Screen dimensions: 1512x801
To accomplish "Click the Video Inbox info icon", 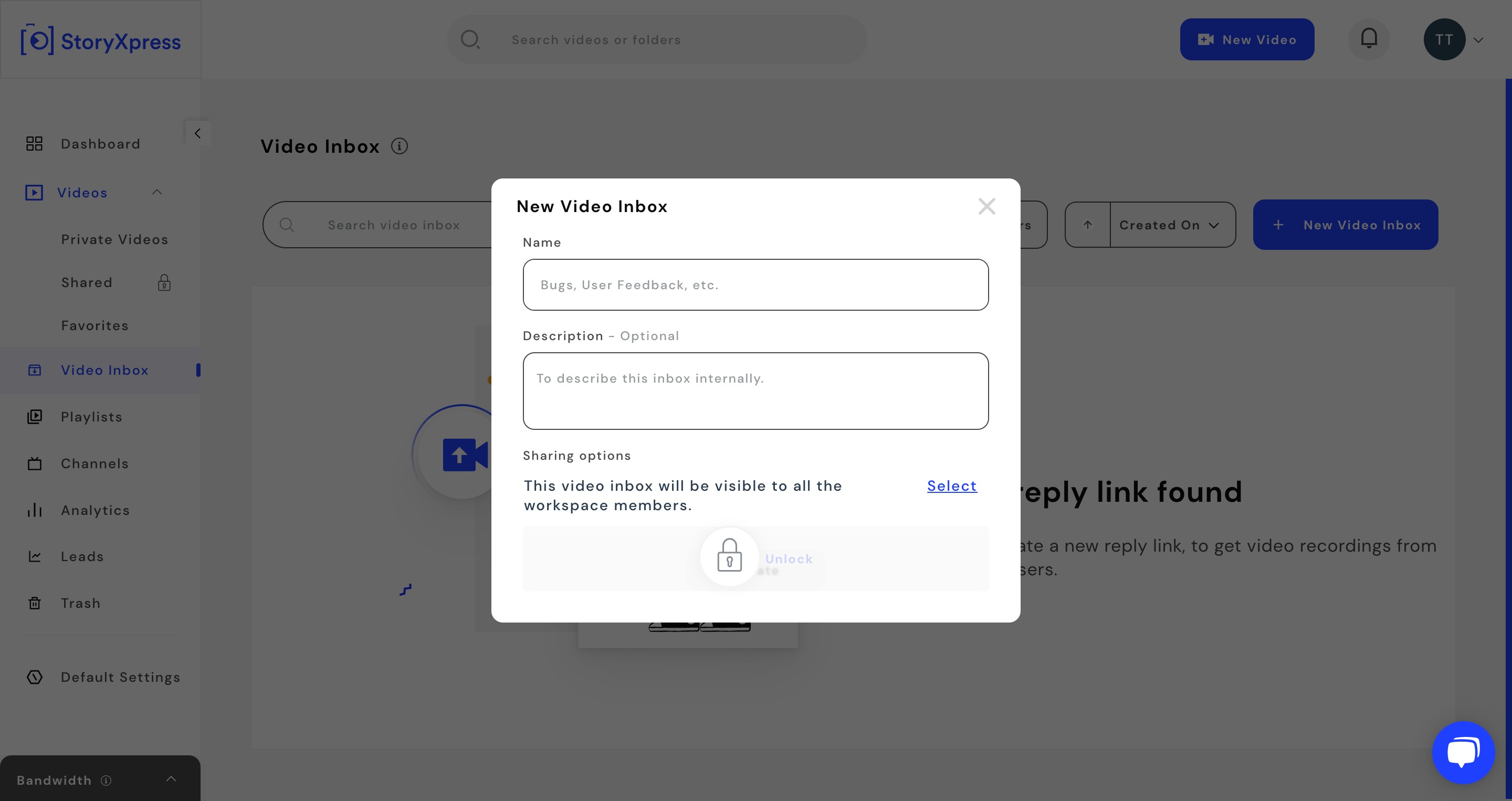I will [x=399, y=146].
